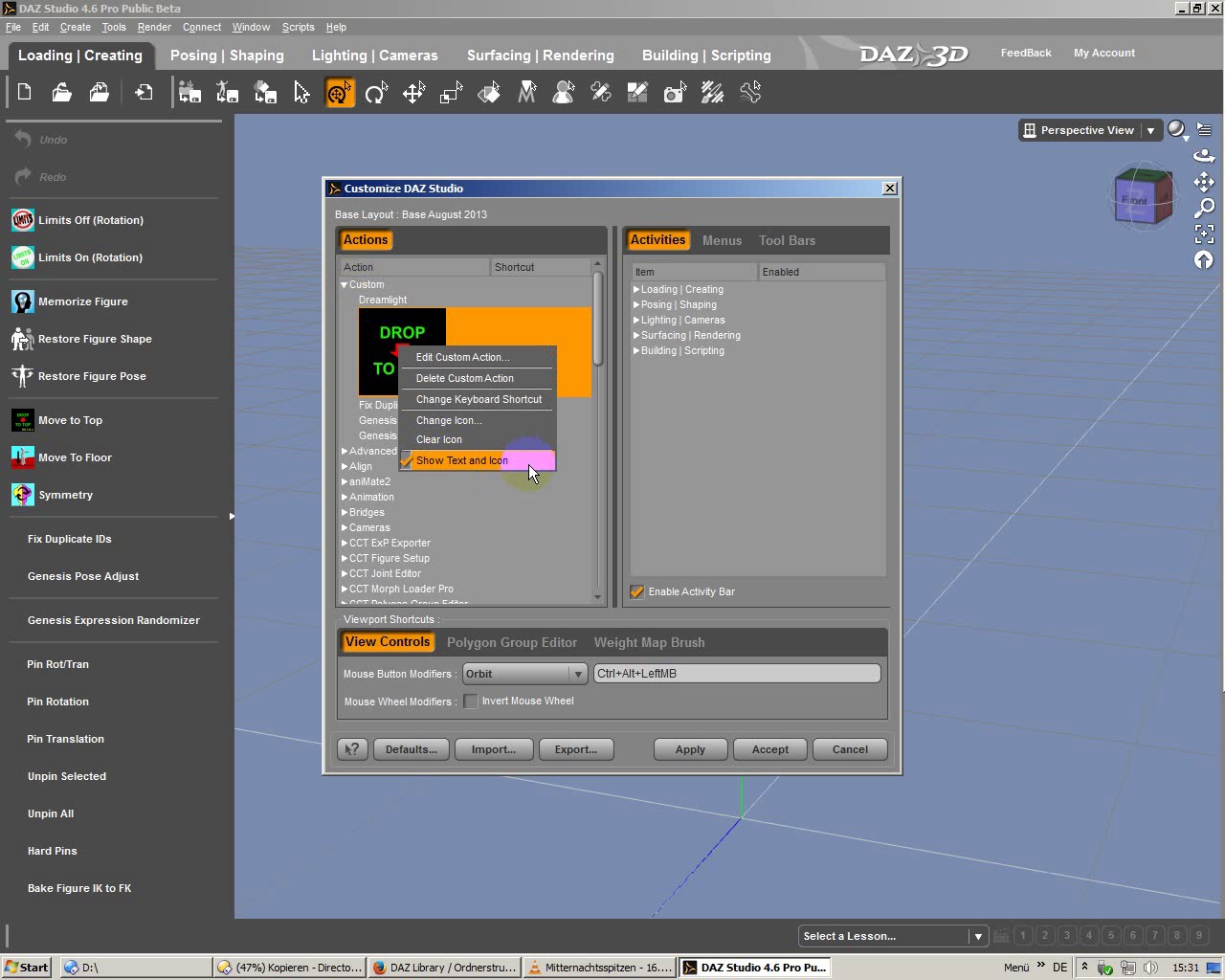The image size is (1225, 980).
Task: Click the viewport zoom magnifier icon
Action: (1204, 208)
